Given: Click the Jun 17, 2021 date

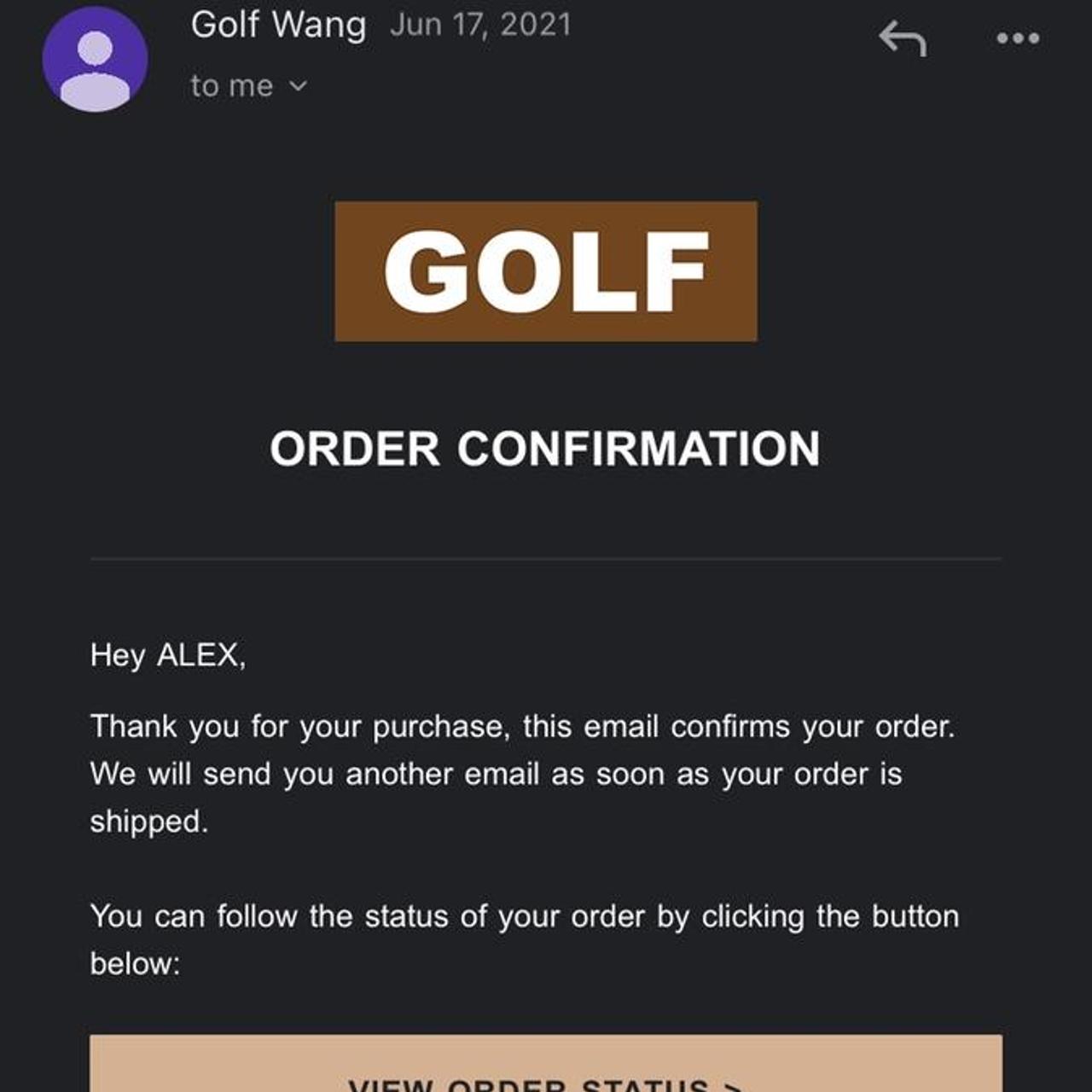Looking at the screenshot, I should [480, 25].
